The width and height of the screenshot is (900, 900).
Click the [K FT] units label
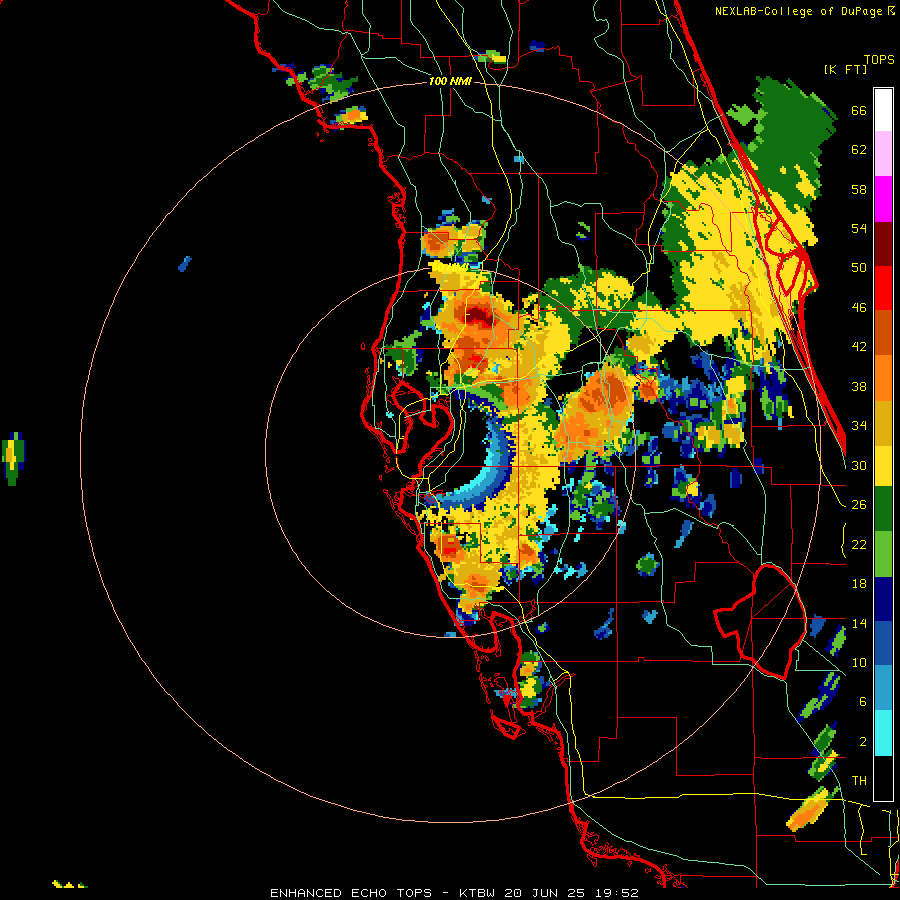point(845,69)
